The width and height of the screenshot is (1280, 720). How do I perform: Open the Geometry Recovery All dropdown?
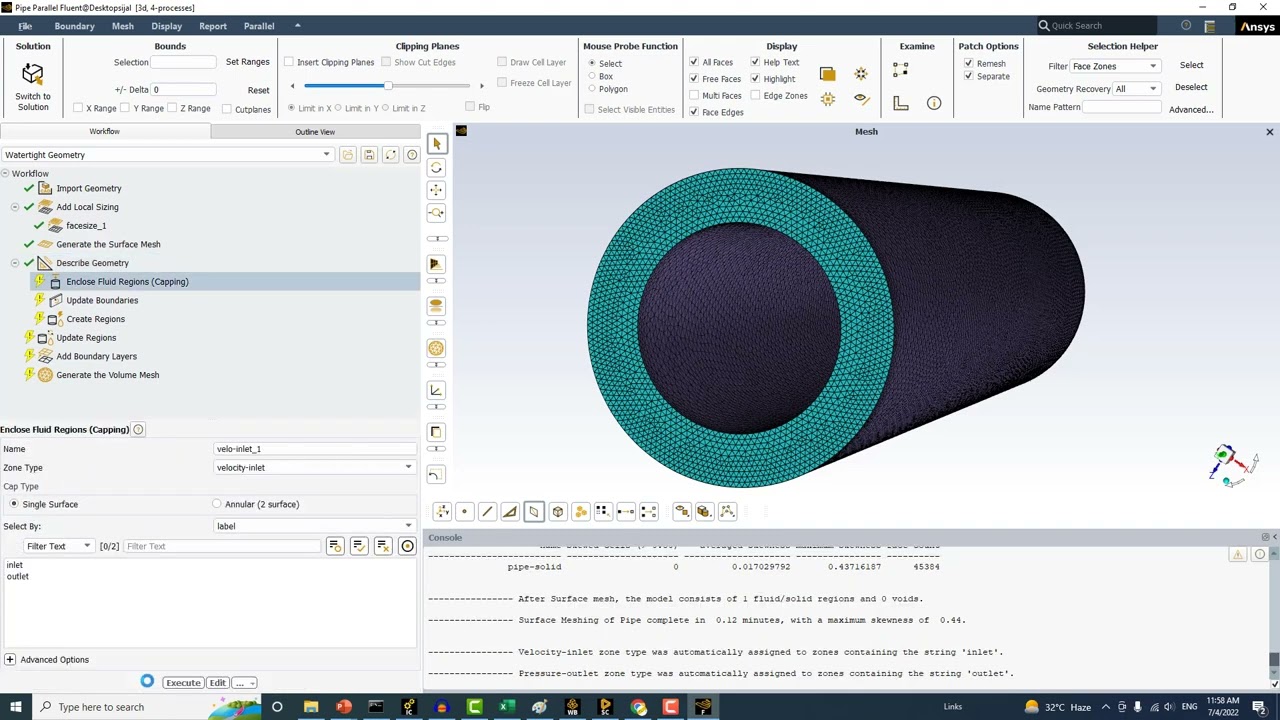pyautogui.click(x=1136, y=89)
